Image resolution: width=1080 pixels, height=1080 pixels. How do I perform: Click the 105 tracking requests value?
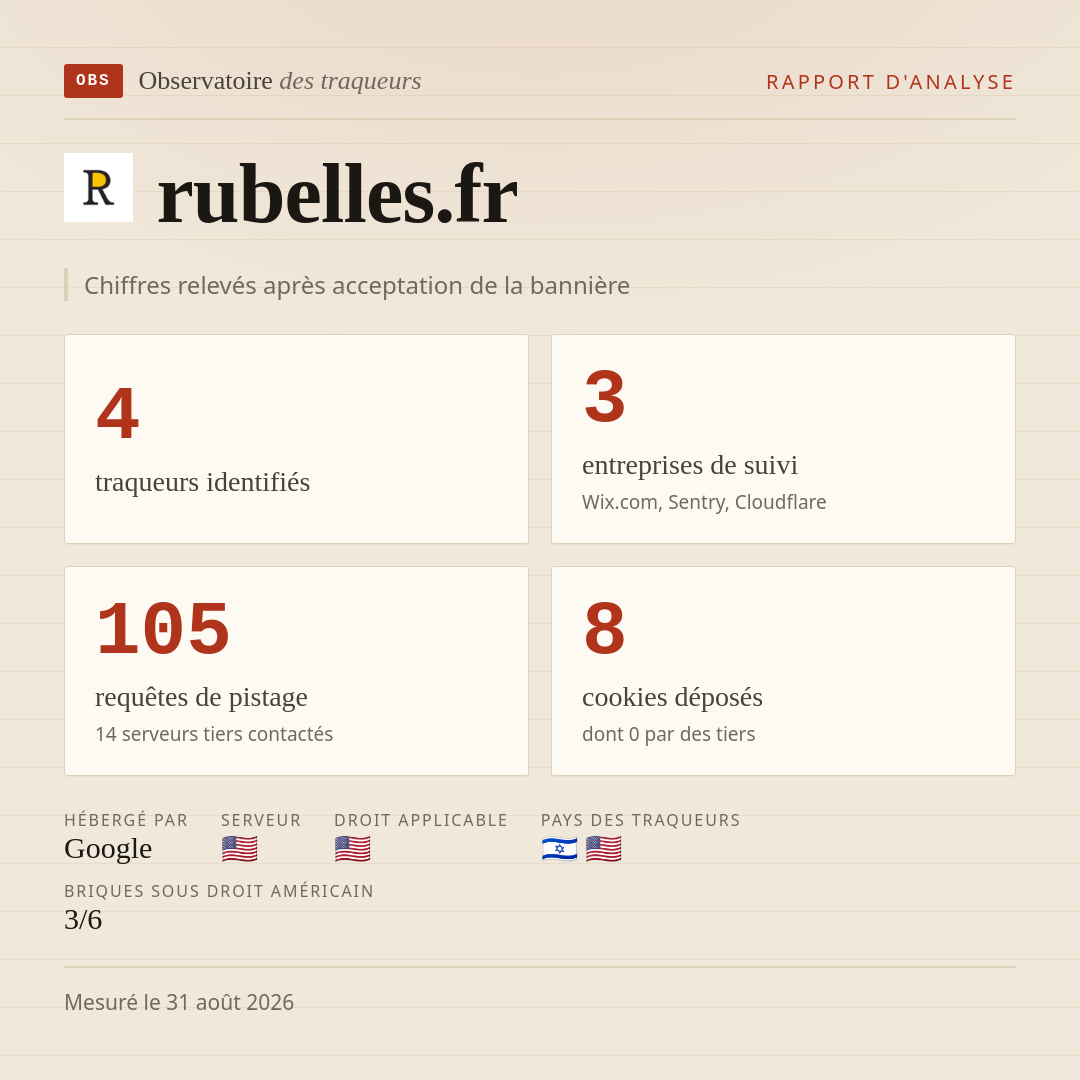click(x=163, y=629)
